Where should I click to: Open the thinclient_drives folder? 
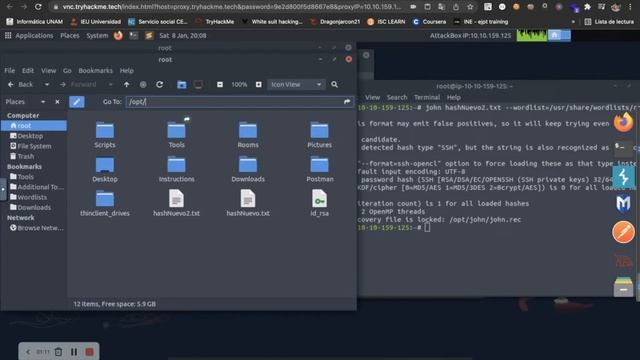coord(105,203)
